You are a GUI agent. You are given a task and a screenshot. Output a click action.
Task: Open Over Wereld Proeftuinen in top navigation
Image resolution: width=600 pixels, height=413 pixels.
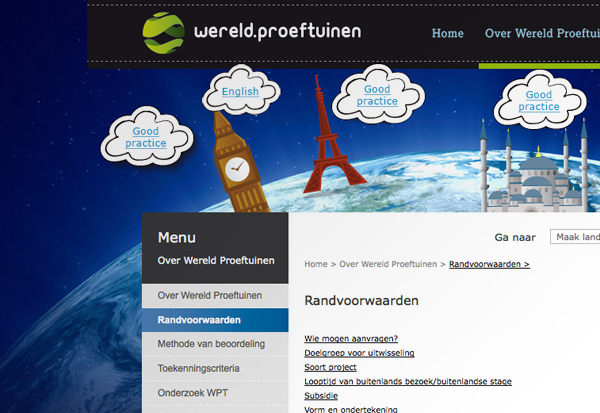point(542,33)
